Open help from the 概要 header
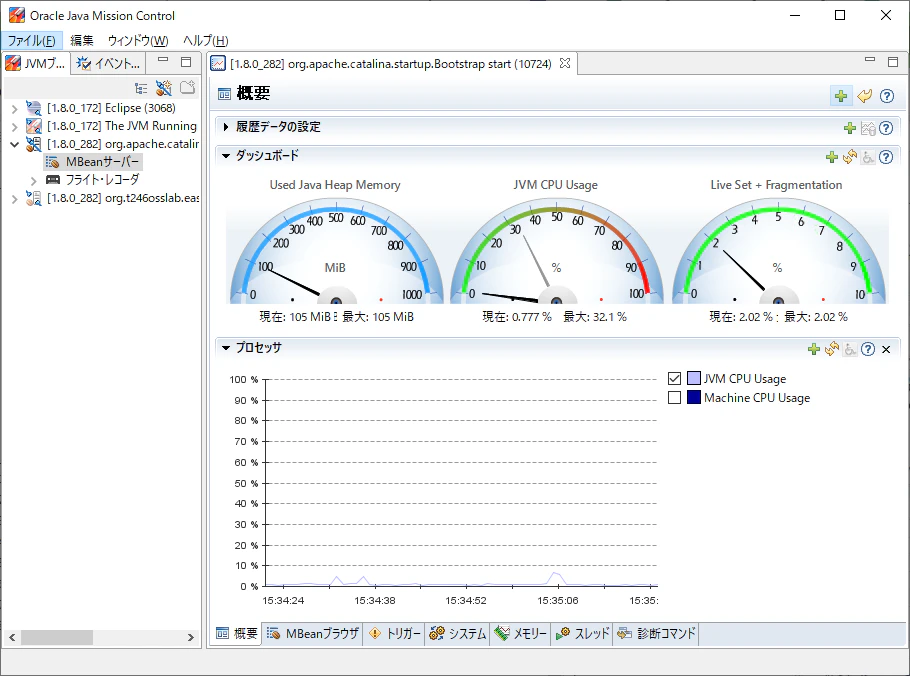Image resolution: width=910 pixels, height=676 pixels. (x=887, y=96)
